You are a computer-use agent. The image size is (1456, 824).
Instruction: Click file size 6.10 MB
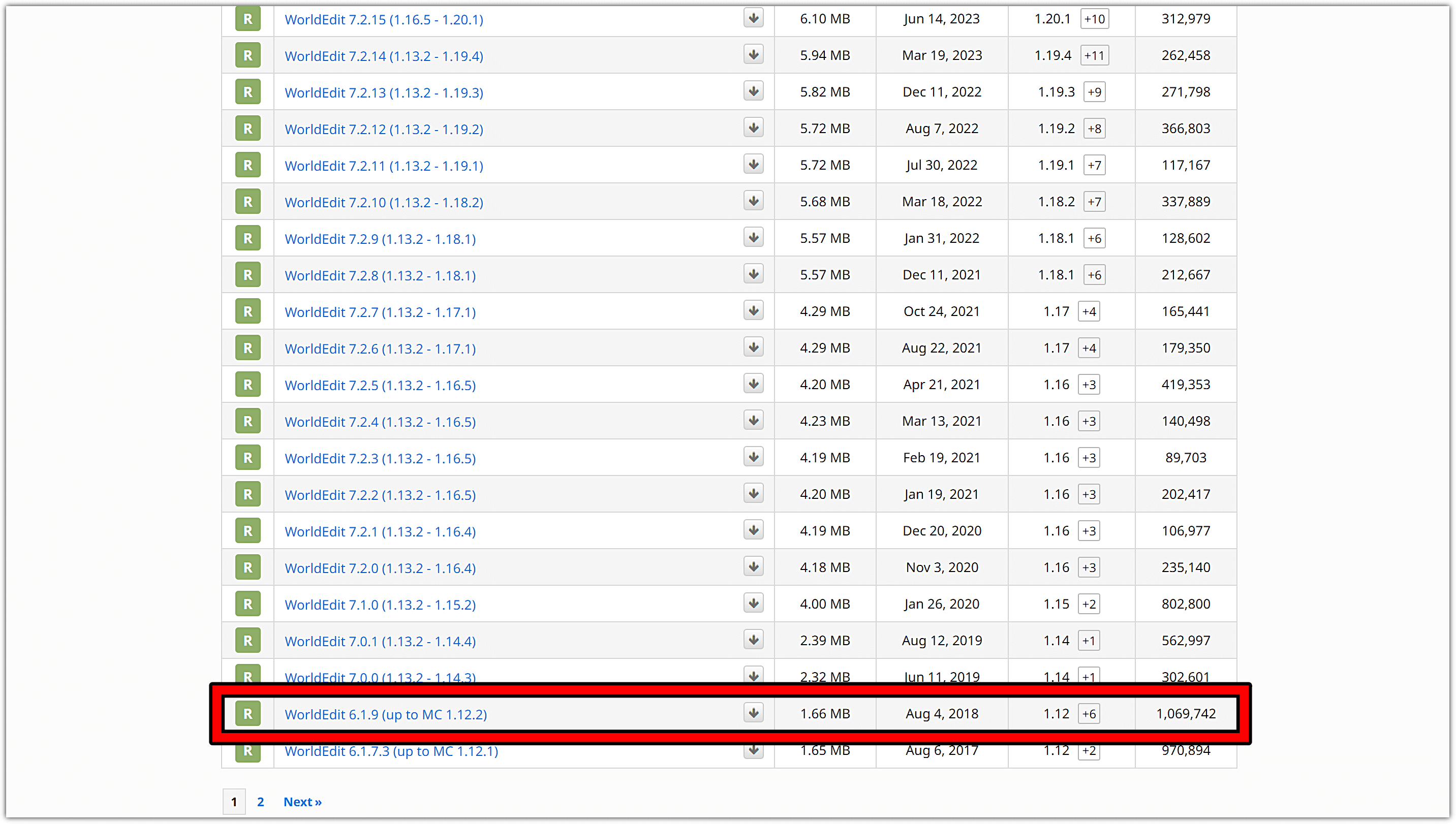(825, 19)
